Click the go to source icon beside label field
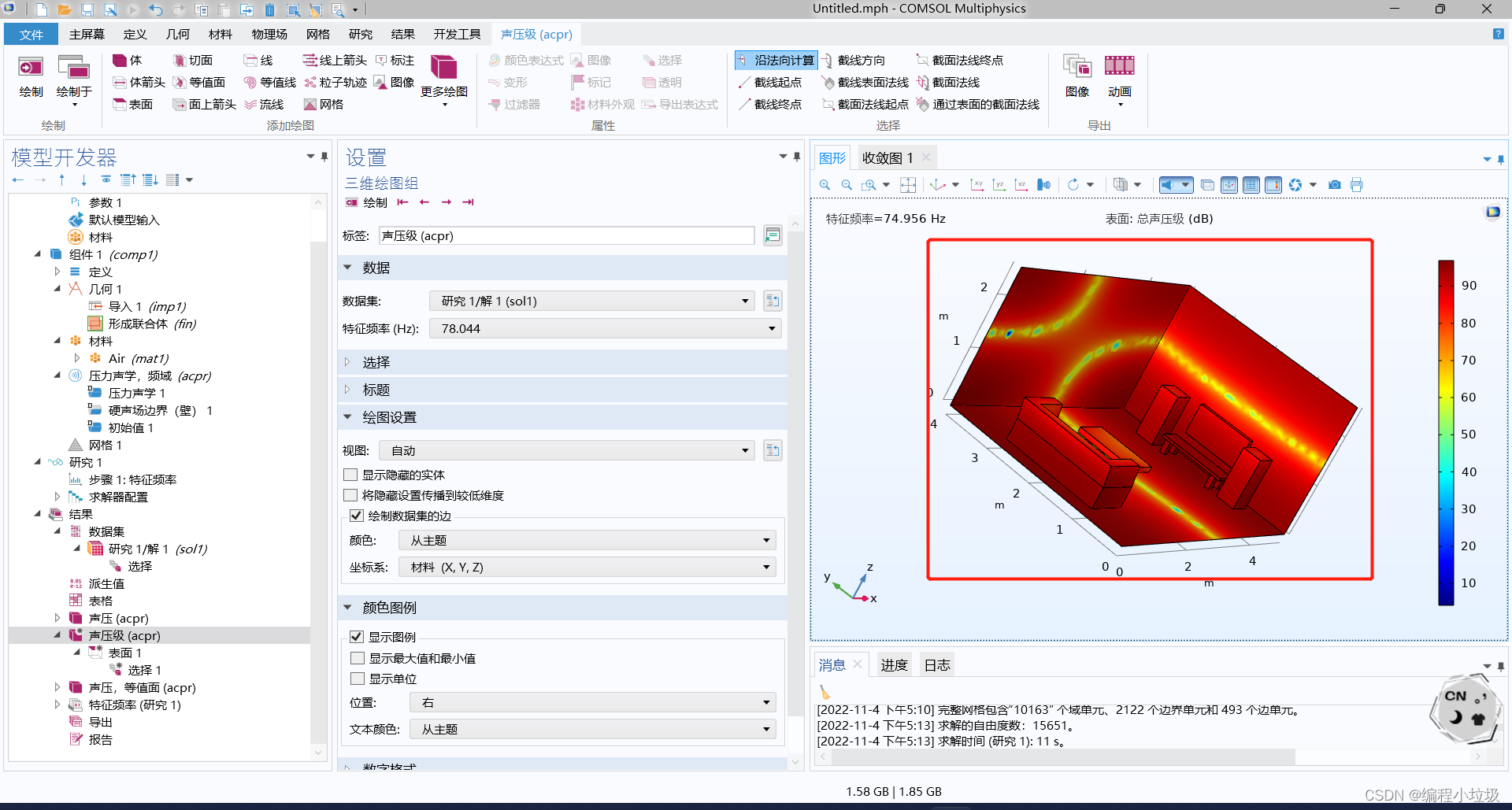This screenshot has height=810, width=1512. tap(773, 235)
